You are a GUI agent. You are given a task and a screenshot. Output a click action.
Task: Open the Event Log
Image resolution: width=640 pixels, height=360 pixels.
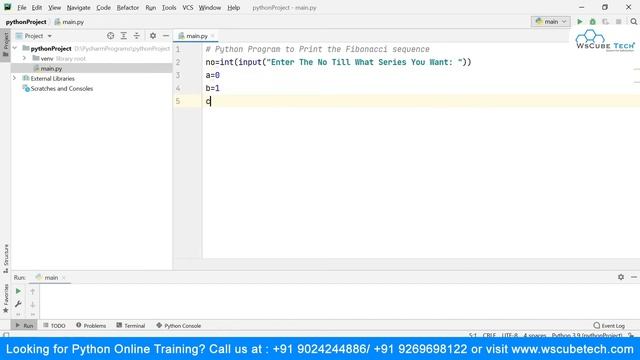(609, 326)
